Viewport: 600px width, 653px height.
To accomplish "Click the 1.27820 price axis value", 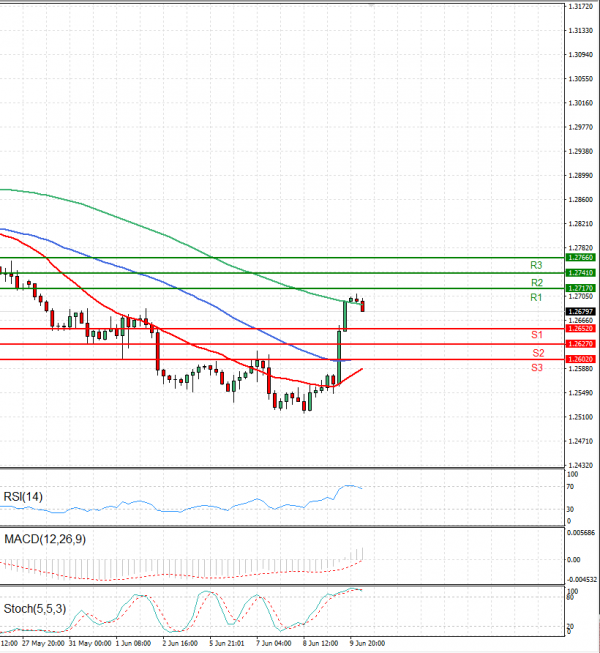I will point(580,248).
